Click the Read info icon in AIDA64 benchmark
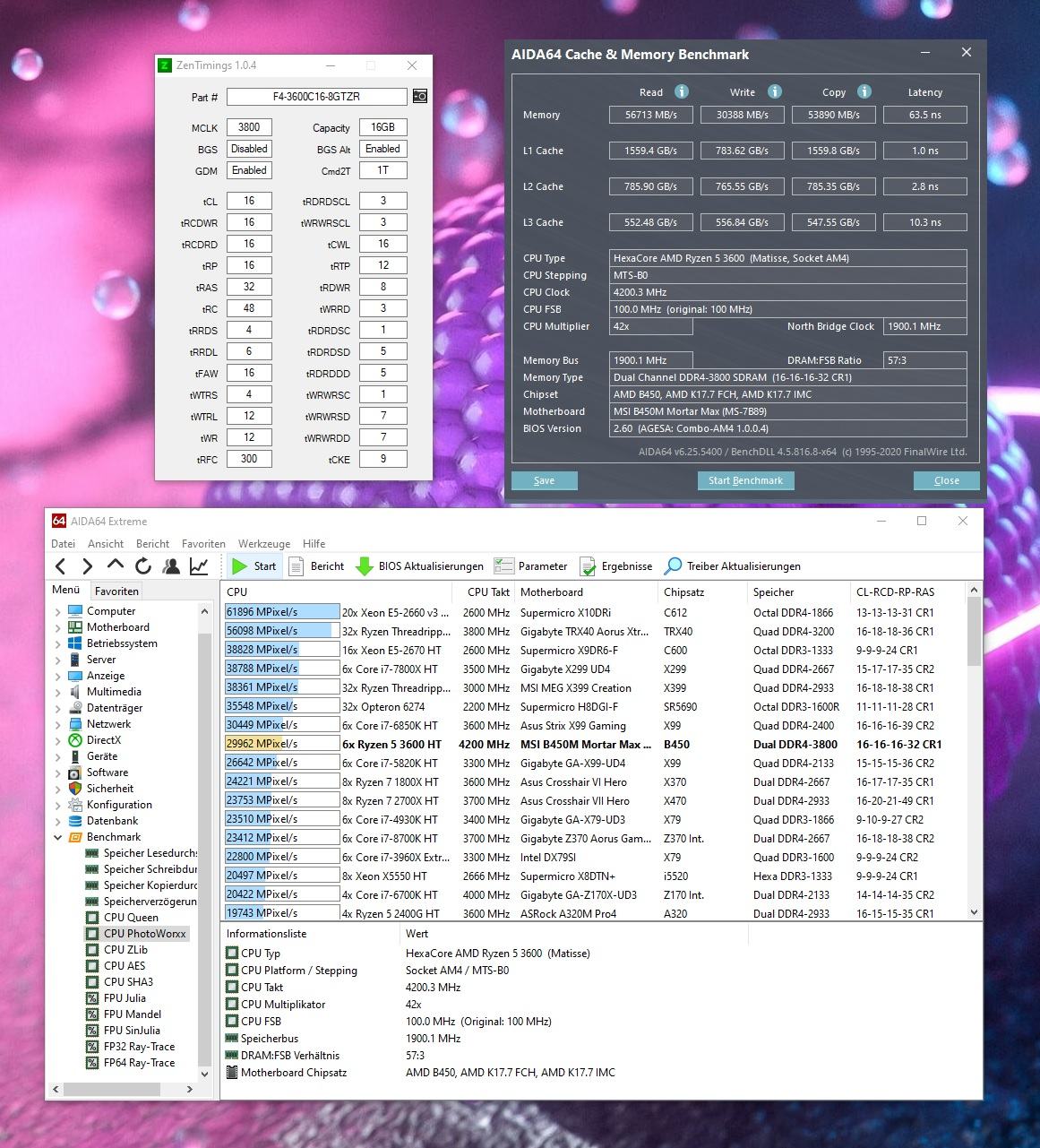1040x1148 pixels. (681, 91)
